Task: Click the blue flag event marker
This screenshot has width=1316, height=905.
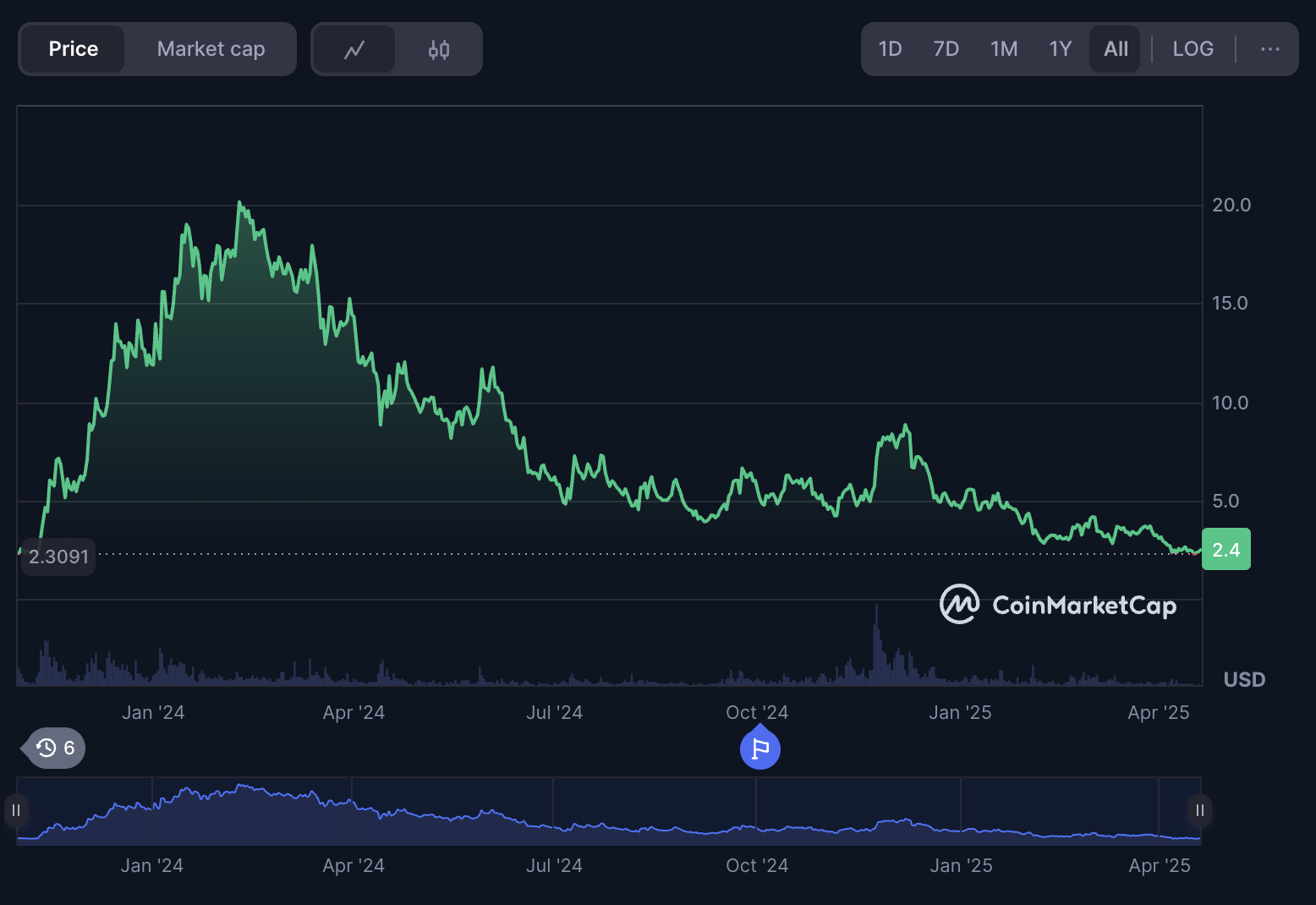Action: coord(759,749)
